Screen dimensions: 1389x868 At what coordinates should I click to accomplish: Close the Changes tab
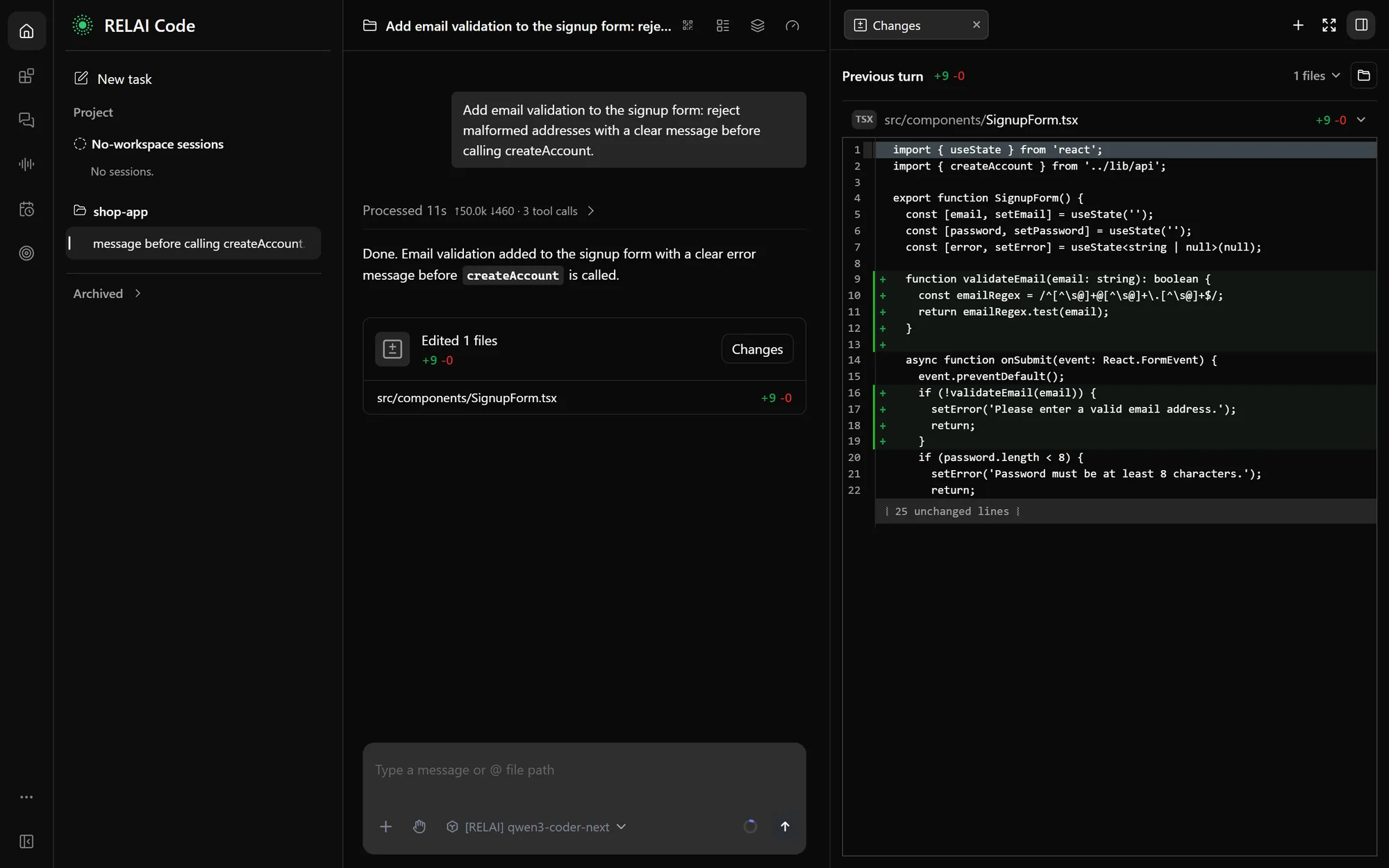pyautogui.click(x=976, y=25)
